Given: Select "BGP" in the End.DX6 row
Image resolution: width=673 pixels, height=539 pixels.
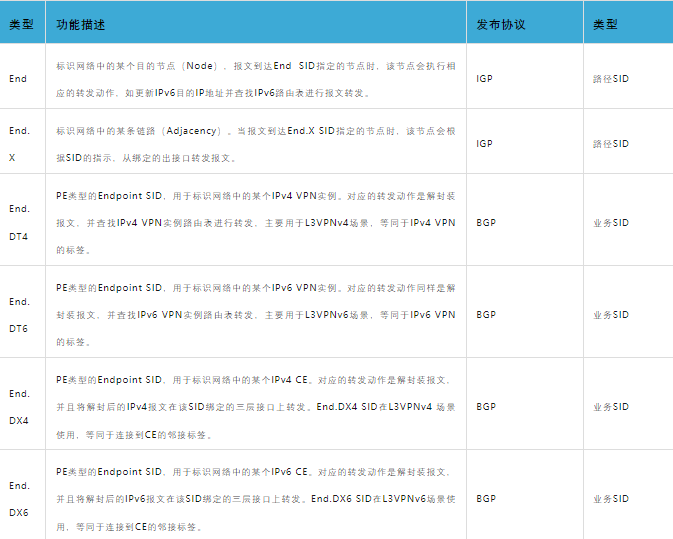Looking at the screenshot, I should 486,499.
